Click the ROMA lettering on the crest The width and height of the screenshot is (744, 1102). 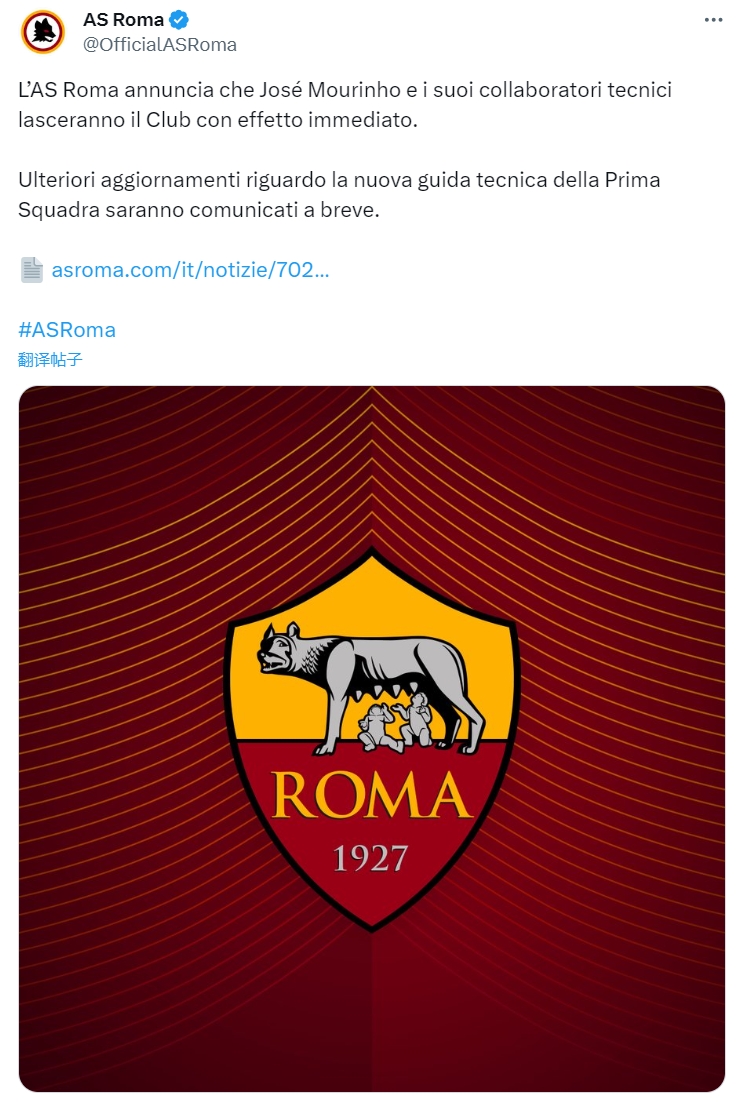(371, 795)
